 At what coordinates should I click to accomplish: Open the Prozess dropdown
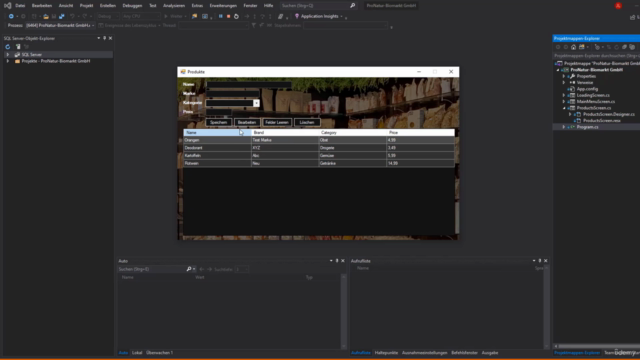tap(93, 25)
